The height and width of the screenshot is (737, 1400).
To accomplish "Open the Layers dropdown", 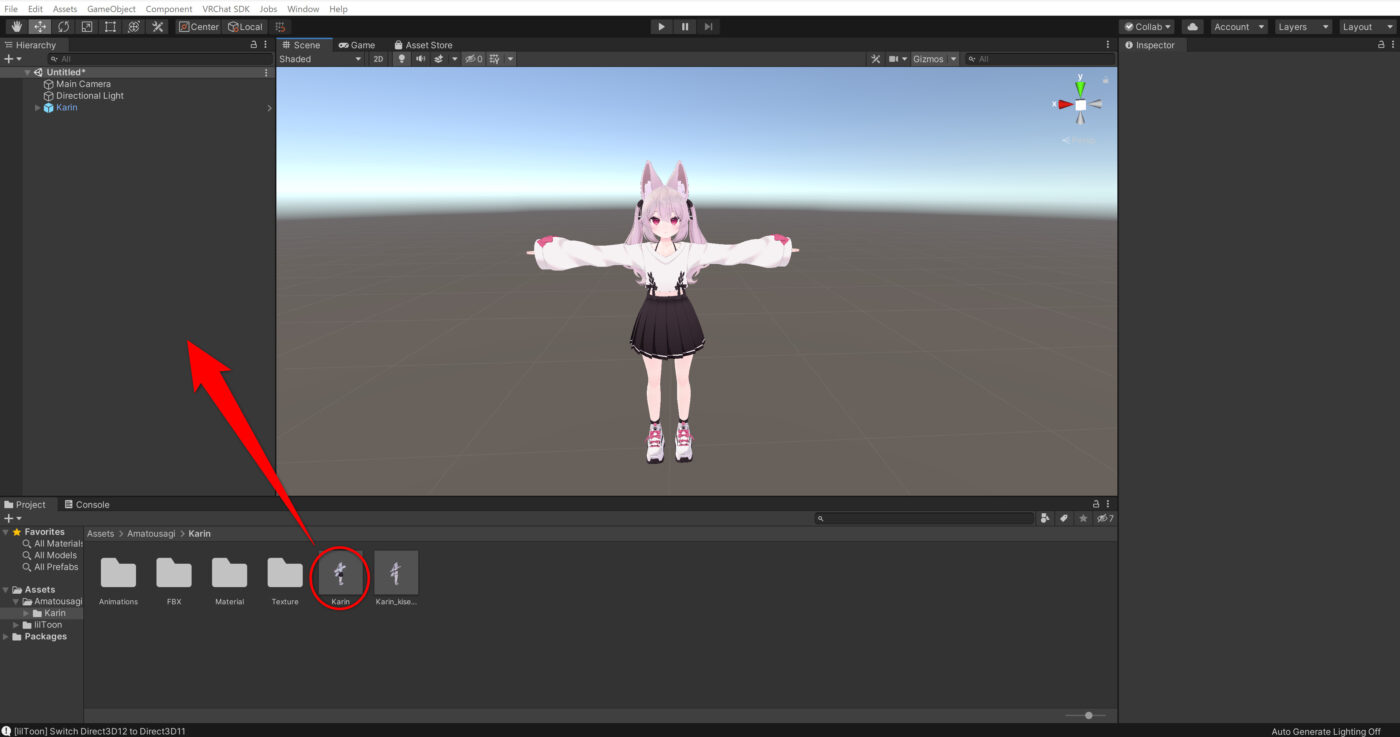I will point(1301,27).
